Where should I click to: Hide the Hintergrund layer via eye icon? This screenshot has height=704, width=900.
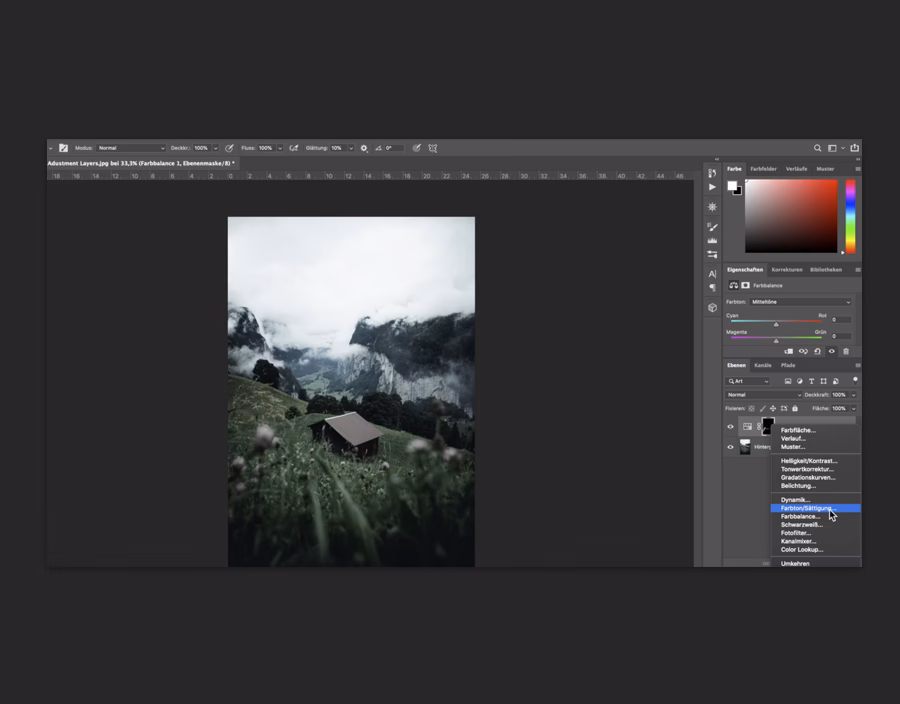coord(730,447)
